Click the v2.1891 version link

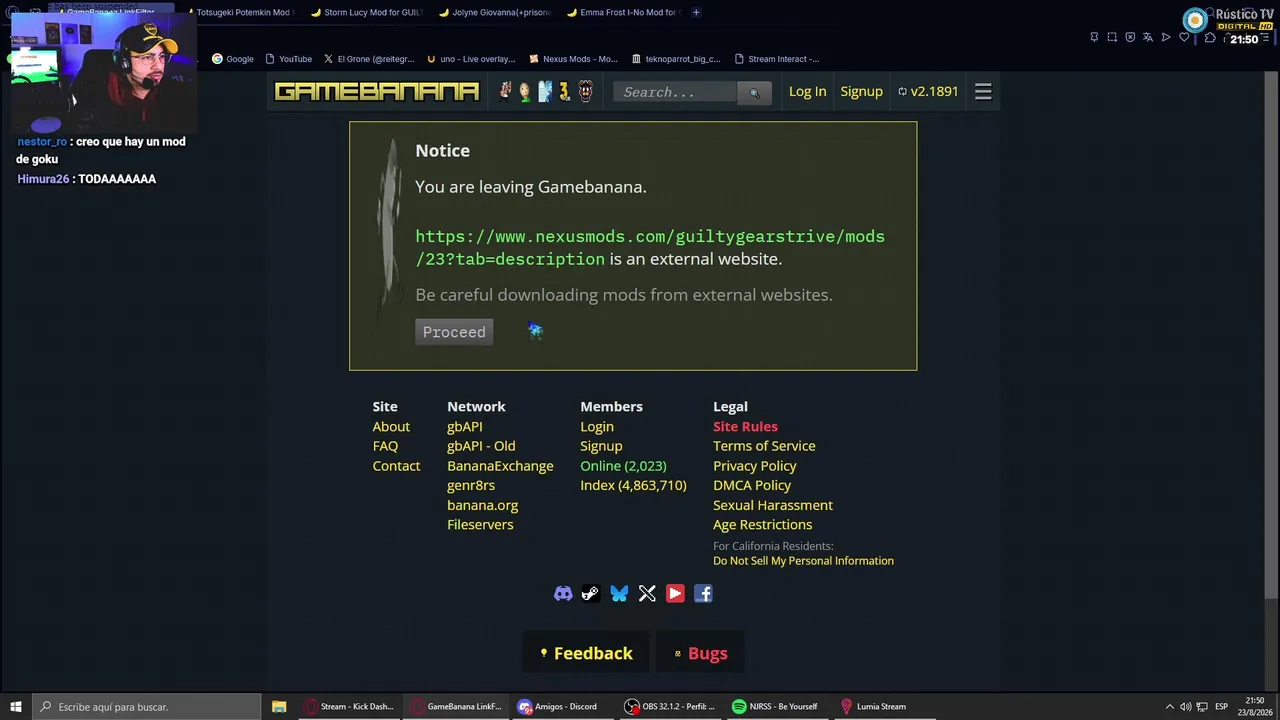coord(928,91)
